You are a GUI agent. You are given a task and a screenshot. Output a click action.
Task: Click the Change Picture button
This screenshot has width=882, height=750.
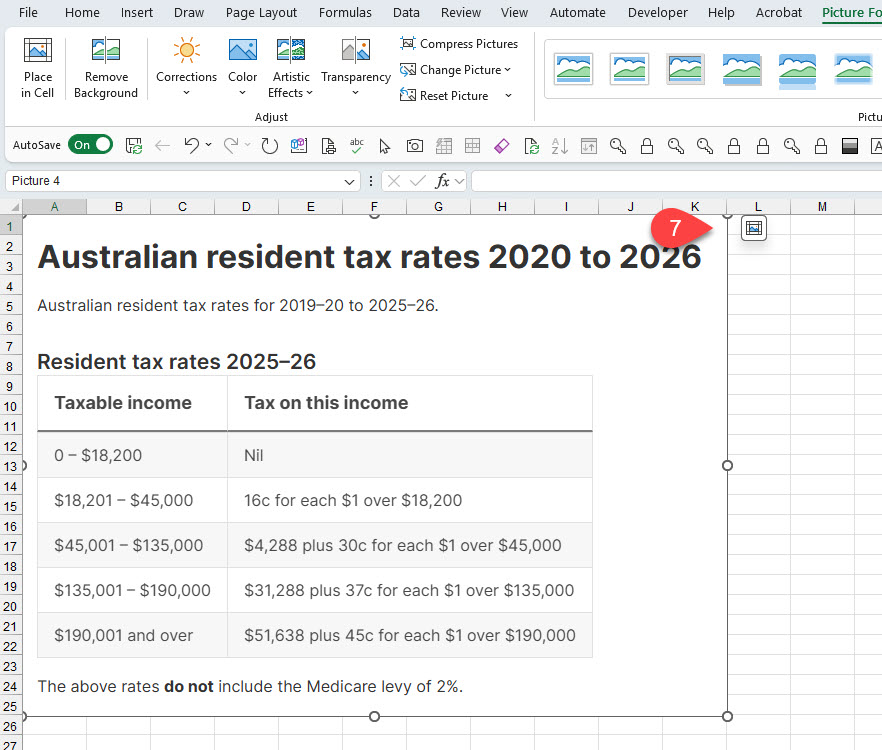(455, 70)
